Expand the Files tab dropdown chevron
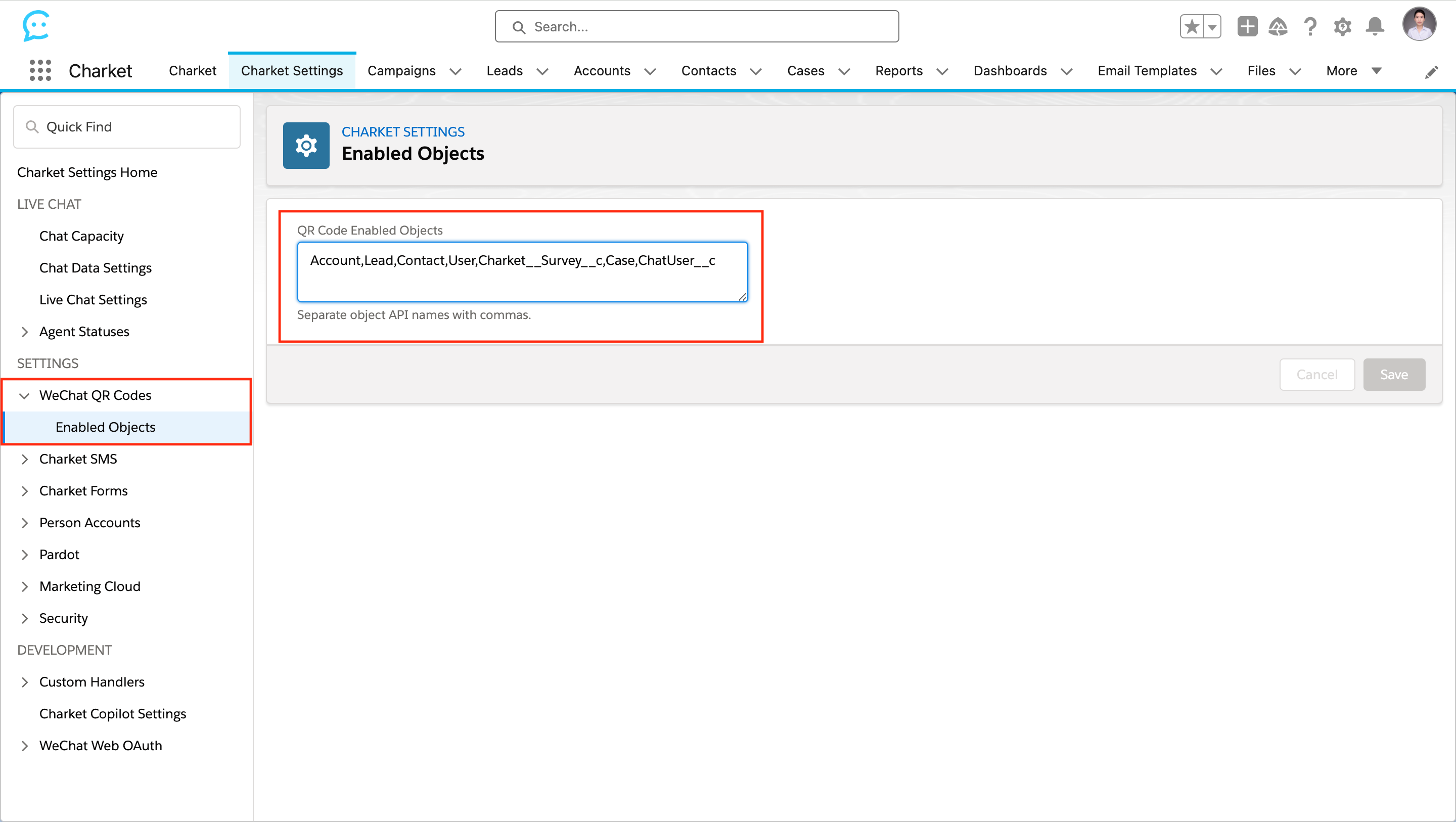This screenshot has width=1456, height=822. pos(1295,72)
